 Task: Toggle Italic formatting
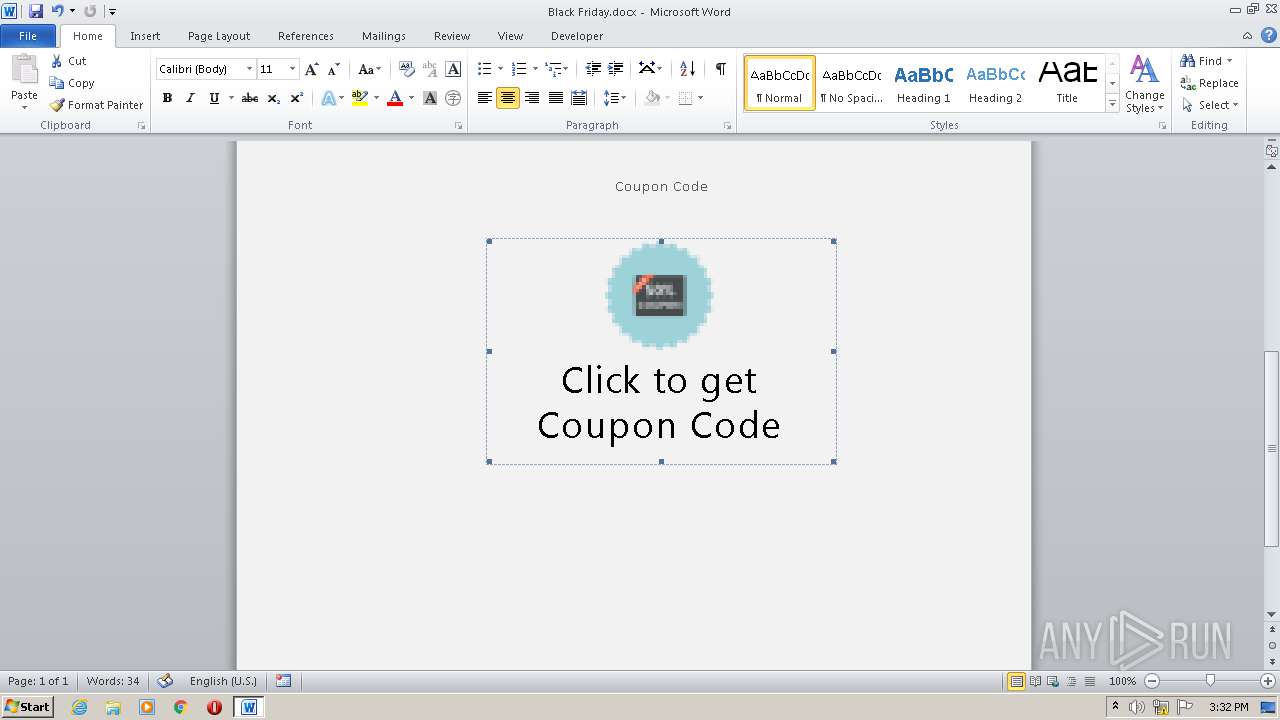190,98
